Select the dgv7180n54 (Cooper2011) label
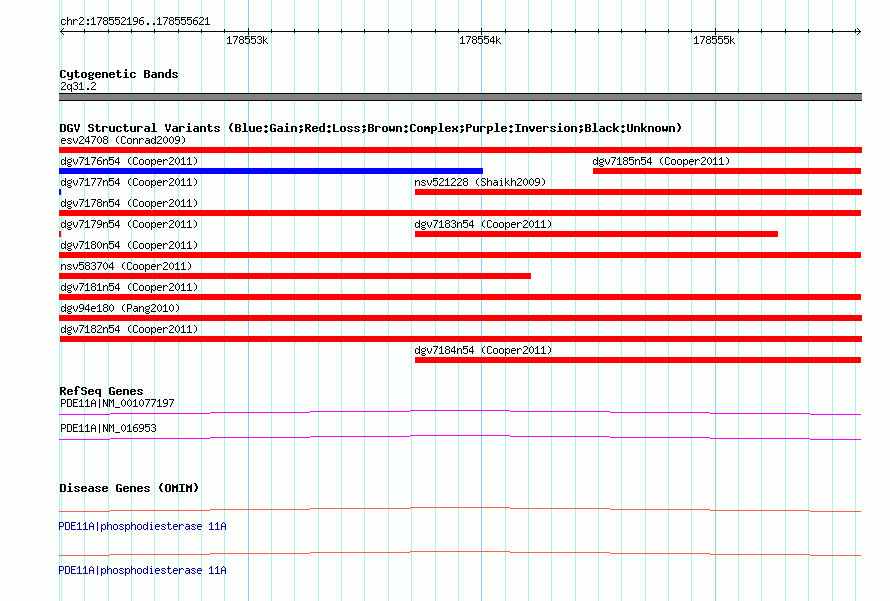This screenshot has width=890, height=601. [x=129, y=245]
